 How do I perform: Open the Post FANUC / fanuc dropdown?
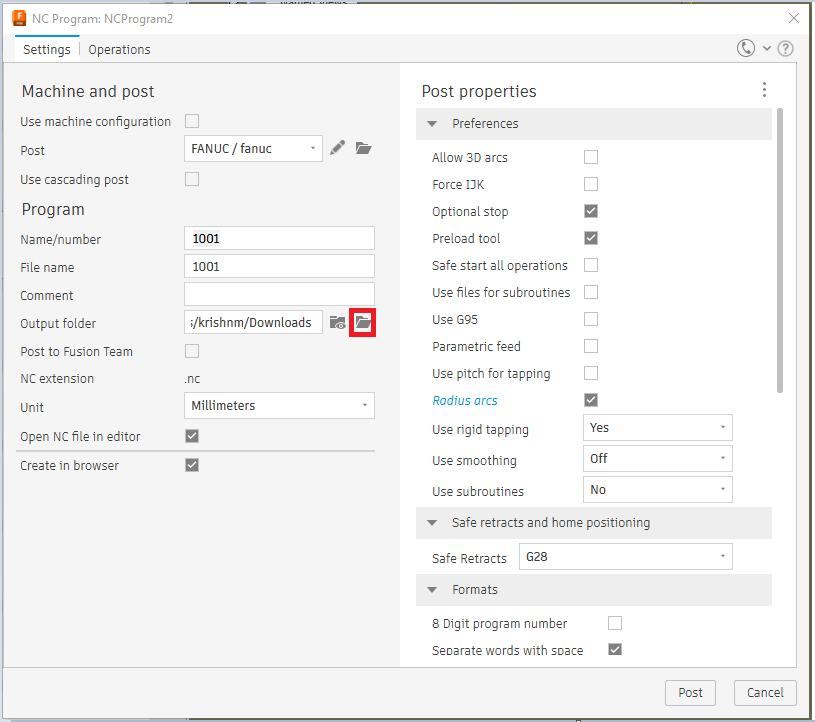(253, 148)
